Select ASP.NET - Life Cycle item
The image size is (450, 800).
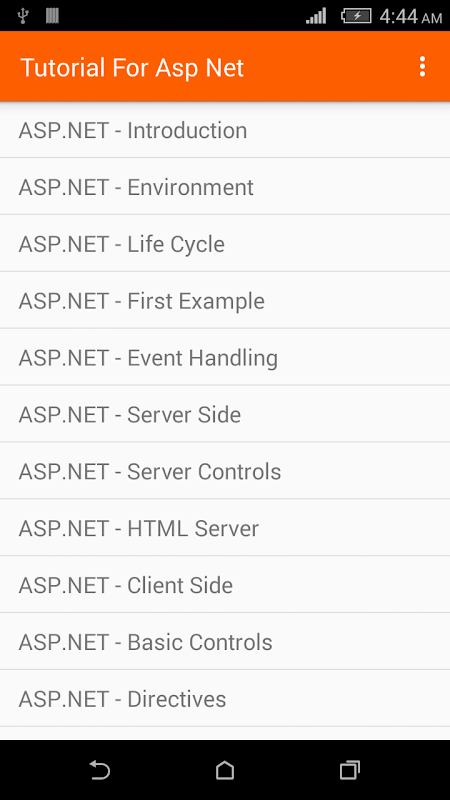click(225, 243)
